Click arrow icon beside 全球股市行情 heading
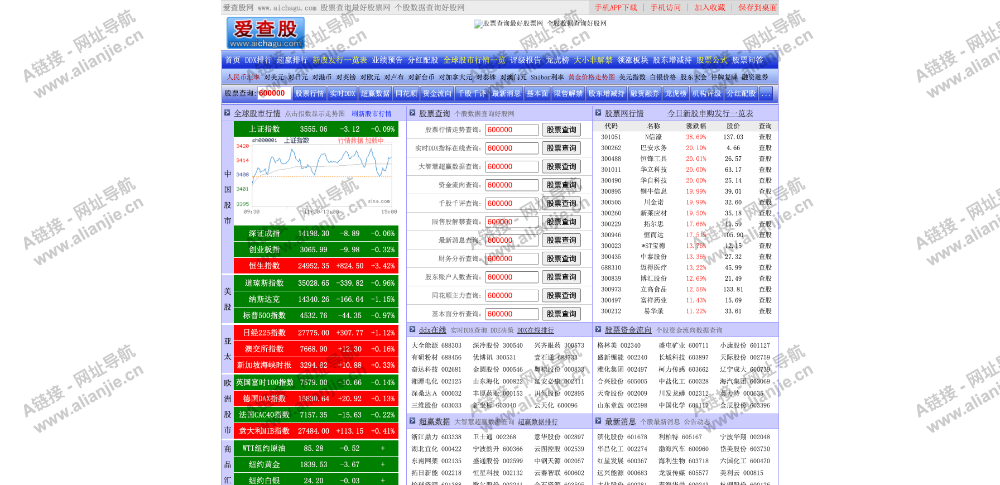Viewport: 1000px width, 485px height. (x=227, y=113)
